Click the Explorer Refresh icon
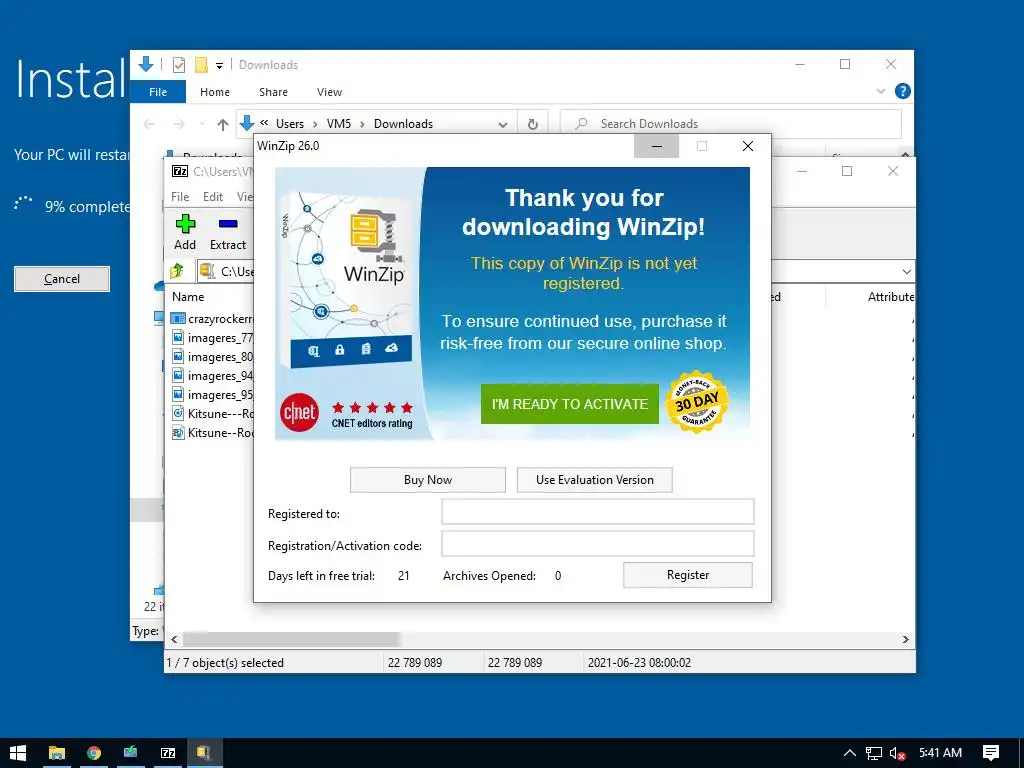 pyautogui.click(x=533, y=124)
